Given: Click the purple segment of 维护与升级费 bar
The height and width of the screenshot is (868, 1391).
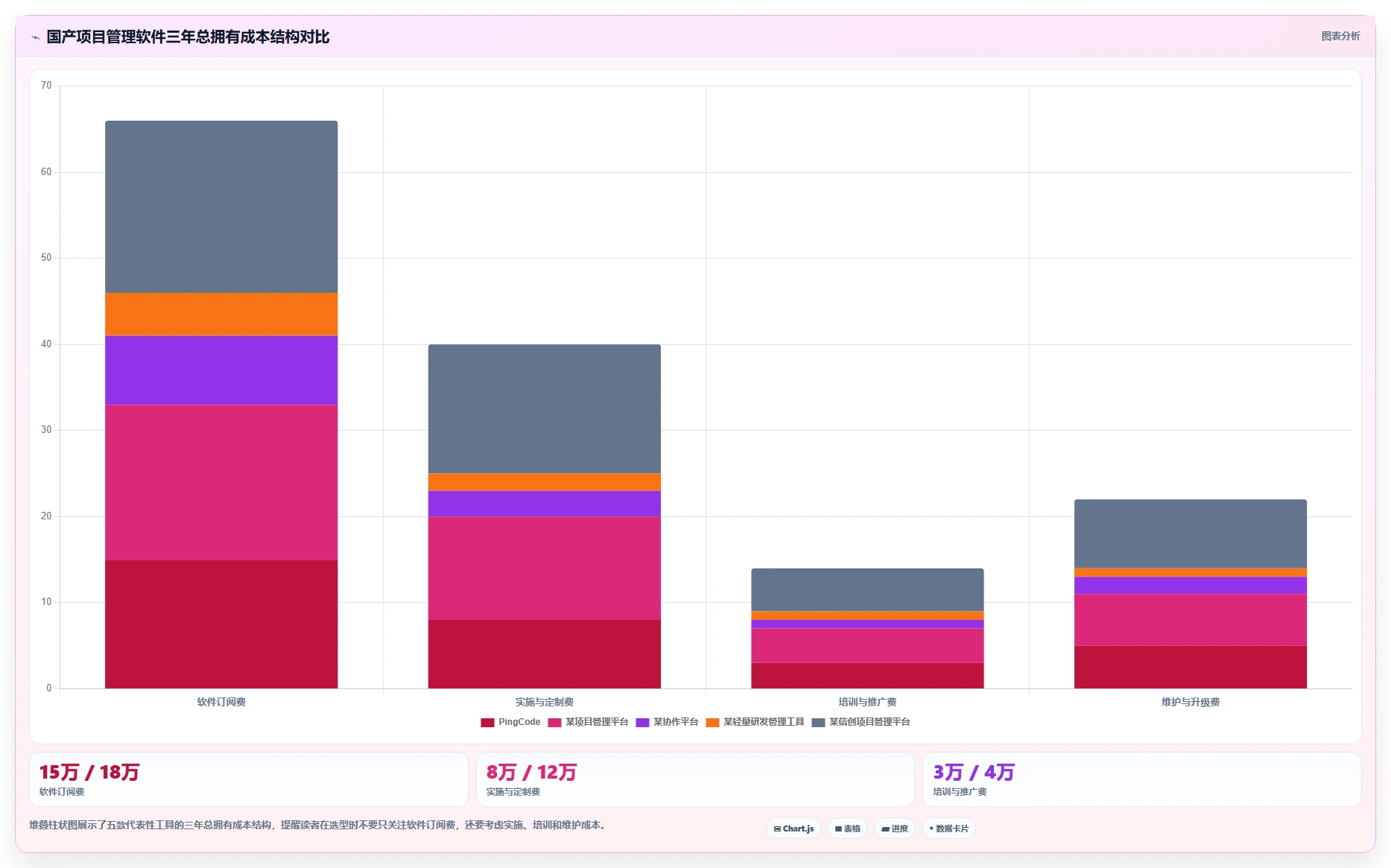Looking at the screenshot, I should coord(1191,586).
